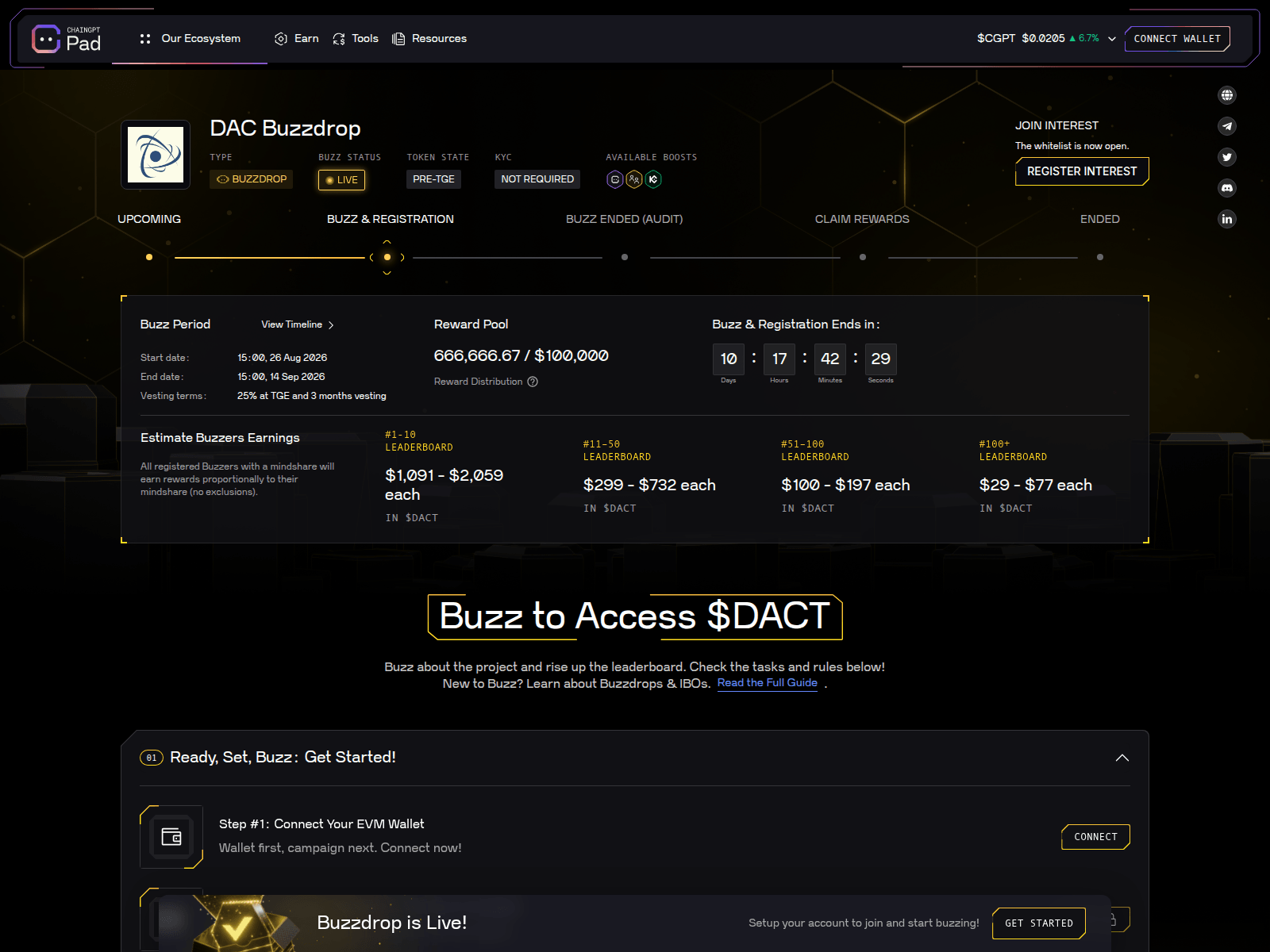Viewport: 1270px width, 952px height.
Task: Click the GET STARTED banner button
Action: [1039, 923]
